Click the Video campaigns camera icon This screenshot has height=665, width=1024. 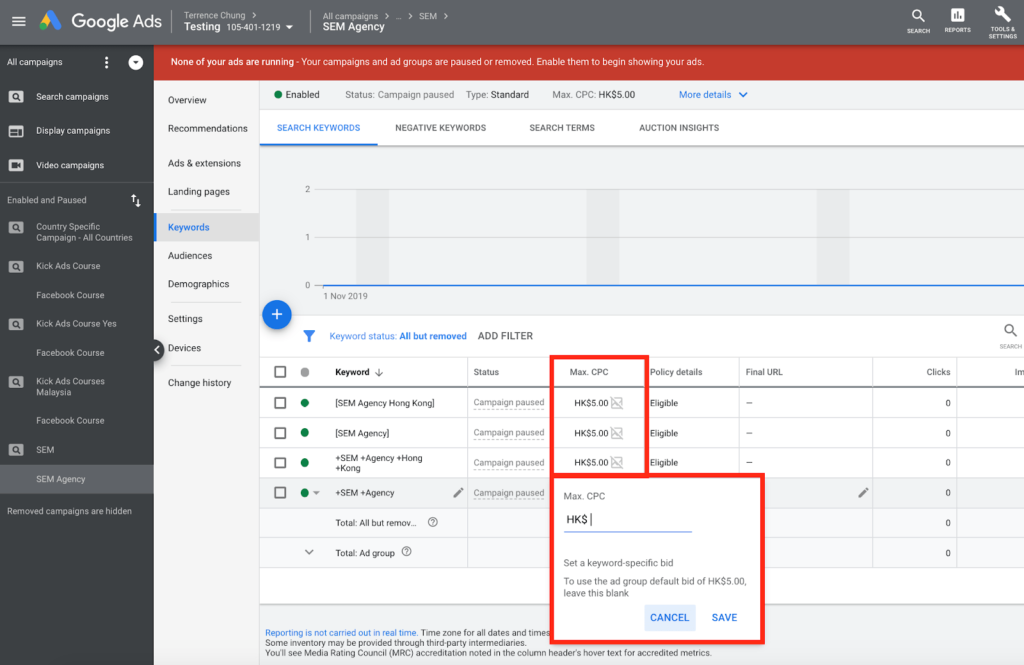click(x=16, y=165)
